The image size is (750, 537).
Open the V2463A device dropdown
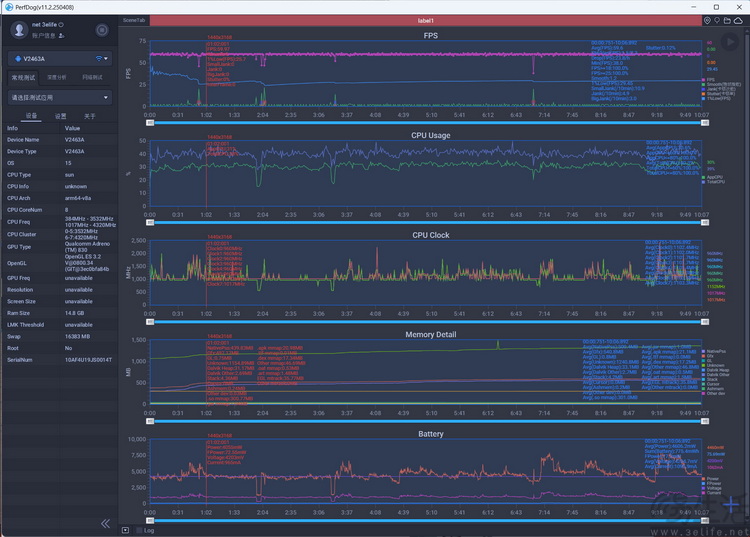[60, 59]
